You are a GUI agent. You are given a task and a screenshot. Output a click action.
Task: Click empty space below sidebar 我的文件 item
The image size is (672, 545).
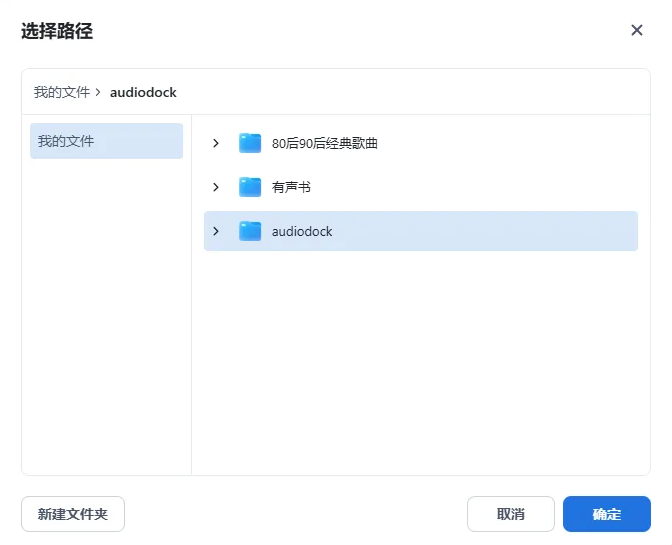coord(106,320)
